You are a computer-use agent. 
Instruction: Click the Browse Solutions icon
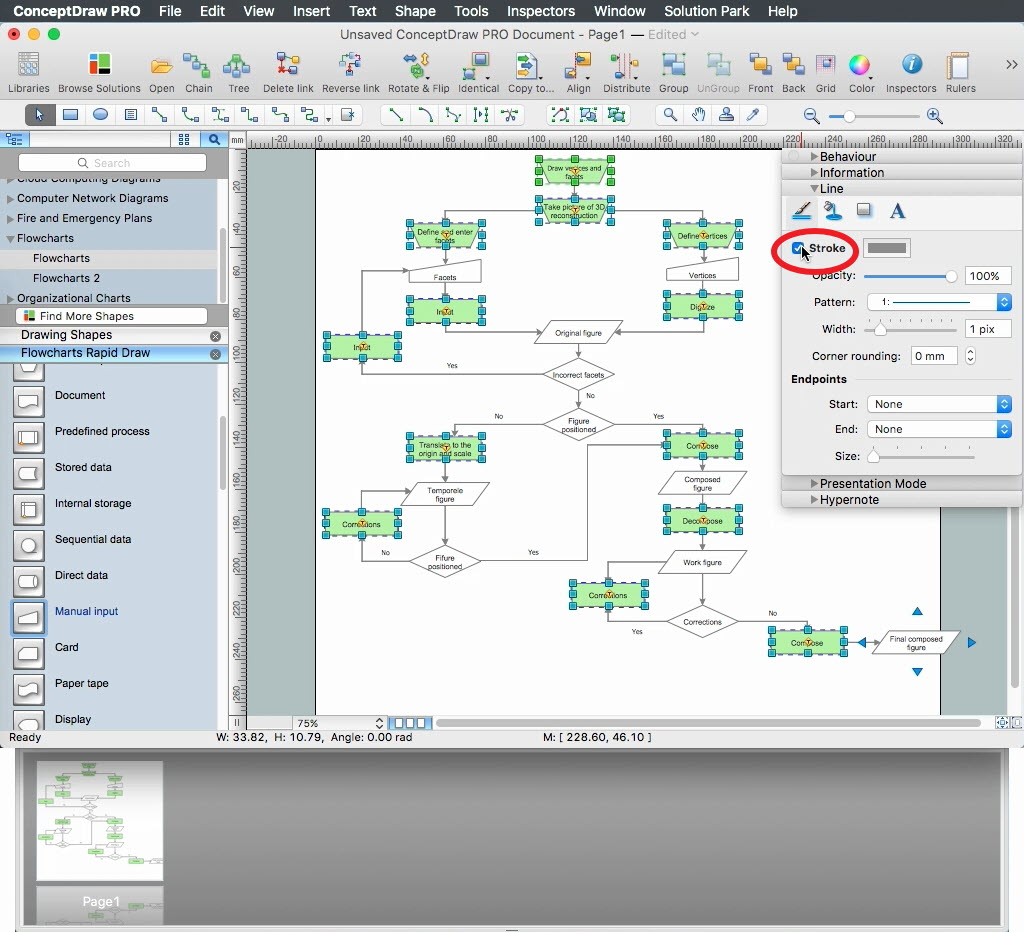point(99,67)
